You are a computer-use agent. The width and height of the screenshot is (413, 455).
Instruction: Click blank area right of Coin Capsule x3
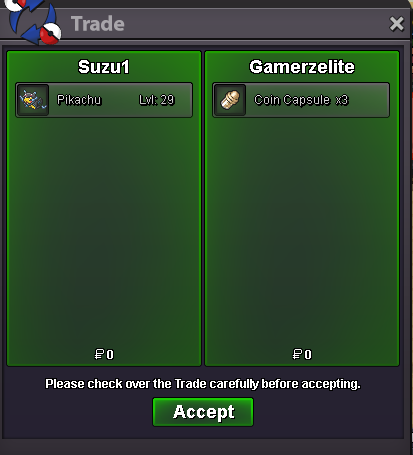click(x=368, y=100)
